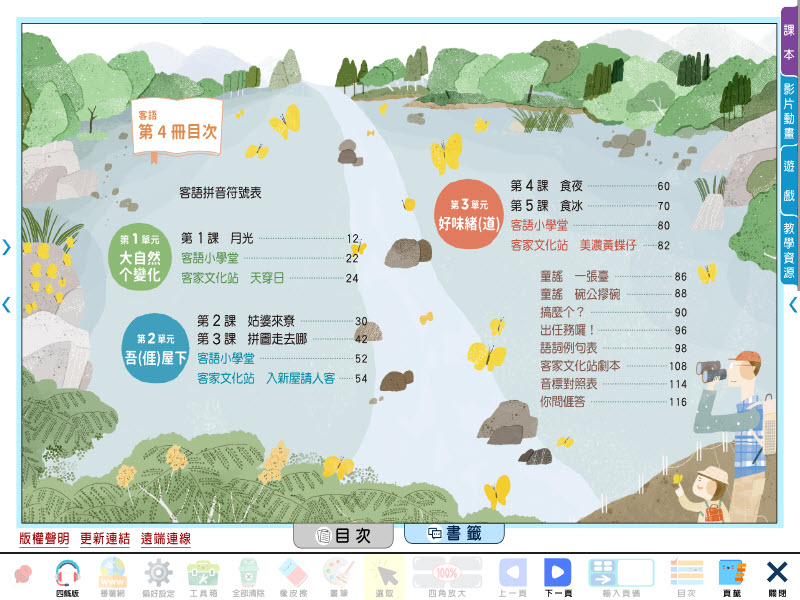Open 搞麼个? entry

(614, 312)
